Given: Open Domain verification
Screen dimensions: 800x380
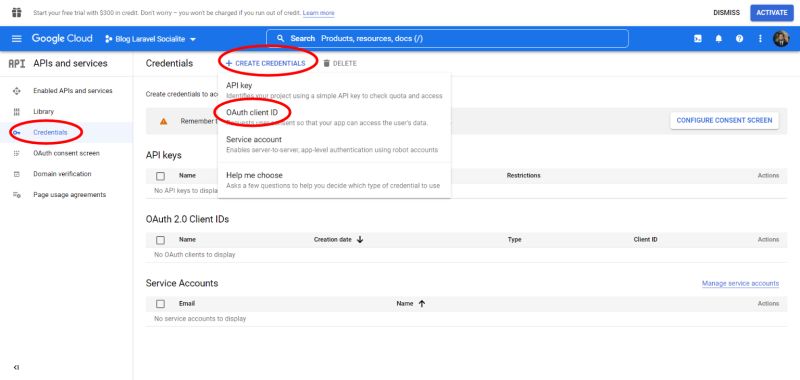Looking at the screenshot, I should pyautogui.click(x=62, y=174).
